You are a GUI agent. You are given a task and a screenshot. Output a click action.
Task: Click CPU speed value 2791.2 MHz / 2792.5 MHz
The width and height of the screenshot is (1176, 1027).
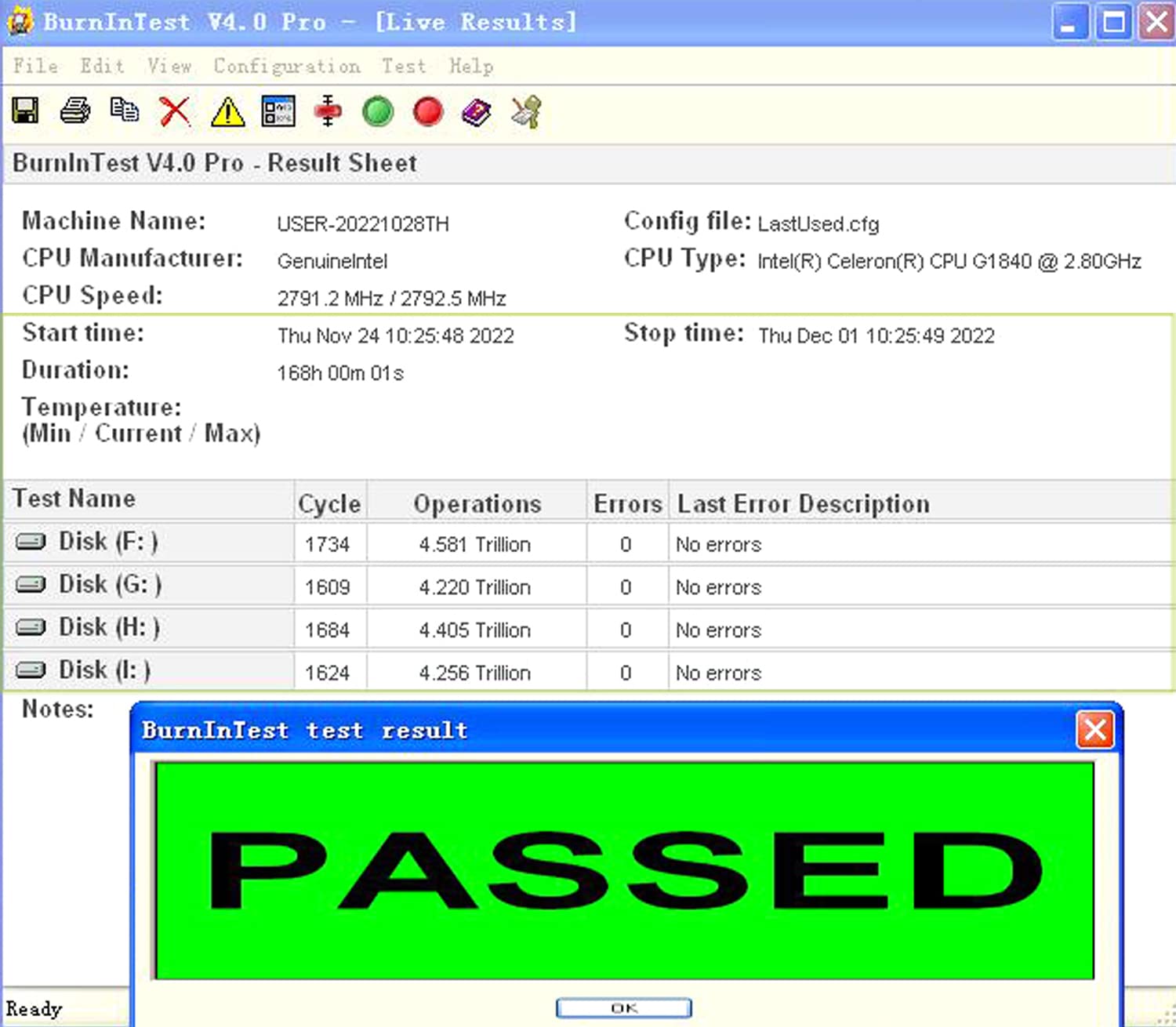tap(391, 299)
